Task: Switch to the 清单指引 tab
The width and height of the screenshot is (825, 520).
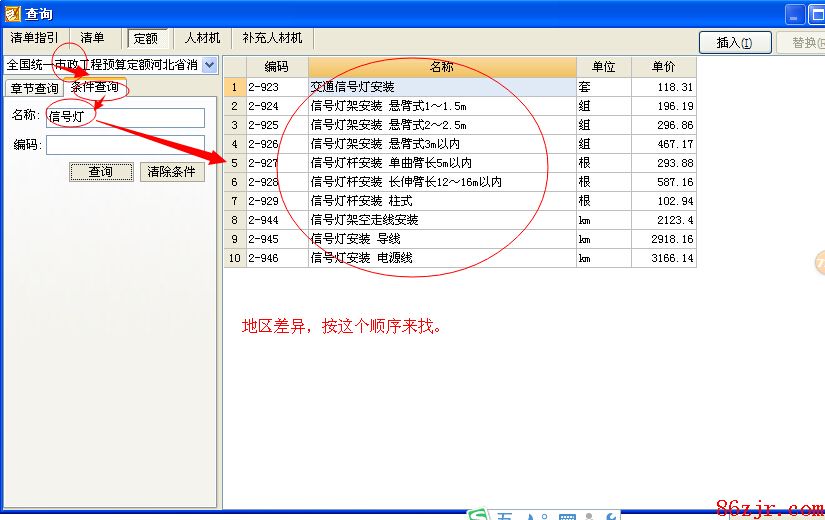Action: coord(34,38)
